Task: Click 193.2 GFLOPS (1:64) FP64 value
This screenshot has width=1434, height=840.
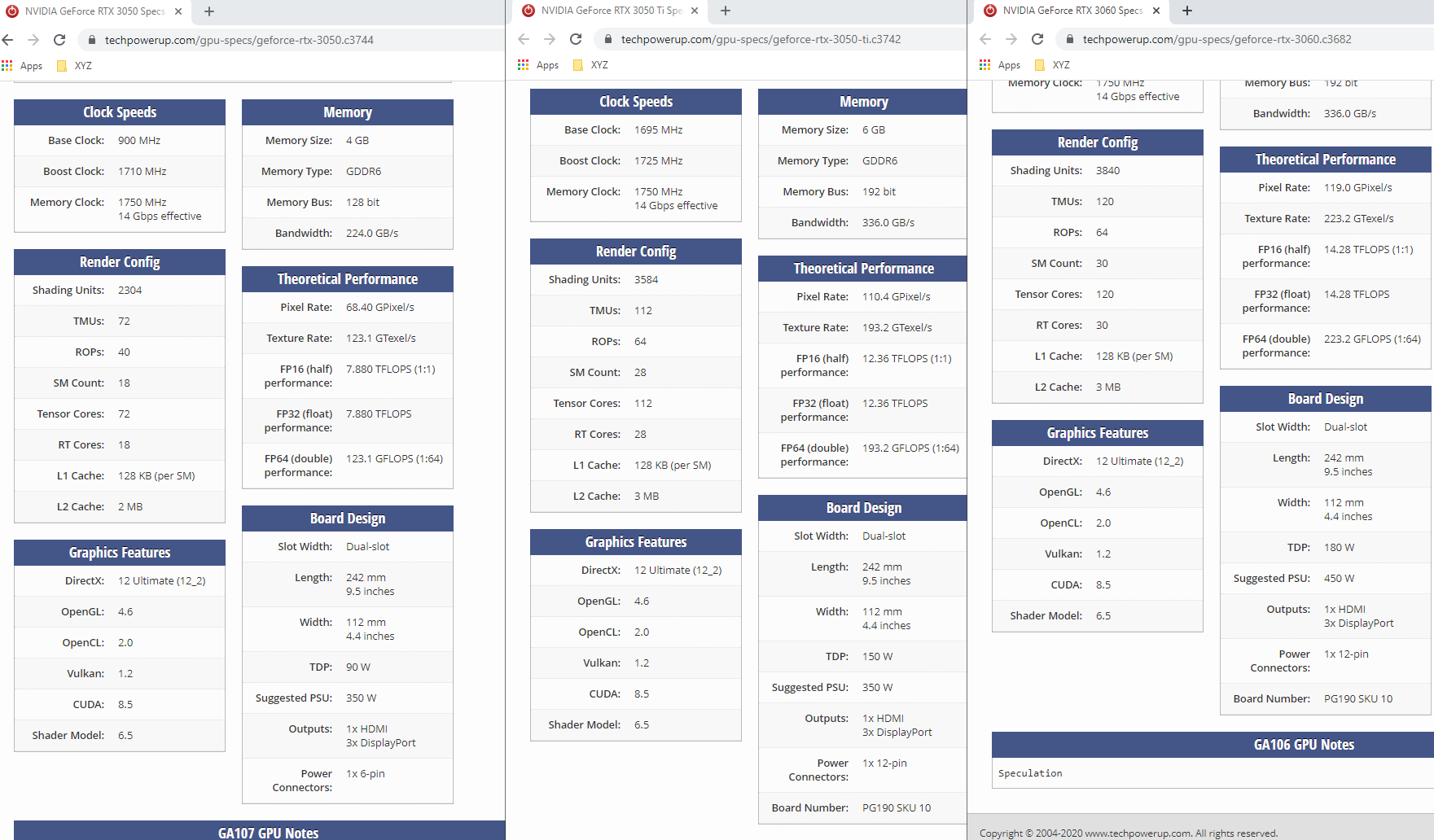Action: (x=911, y=448)
